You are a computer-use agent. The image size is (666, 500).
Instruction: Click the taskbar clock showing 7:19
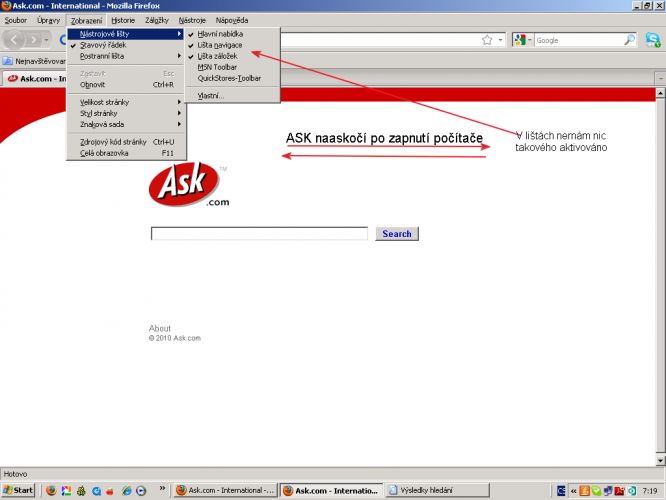650,491
